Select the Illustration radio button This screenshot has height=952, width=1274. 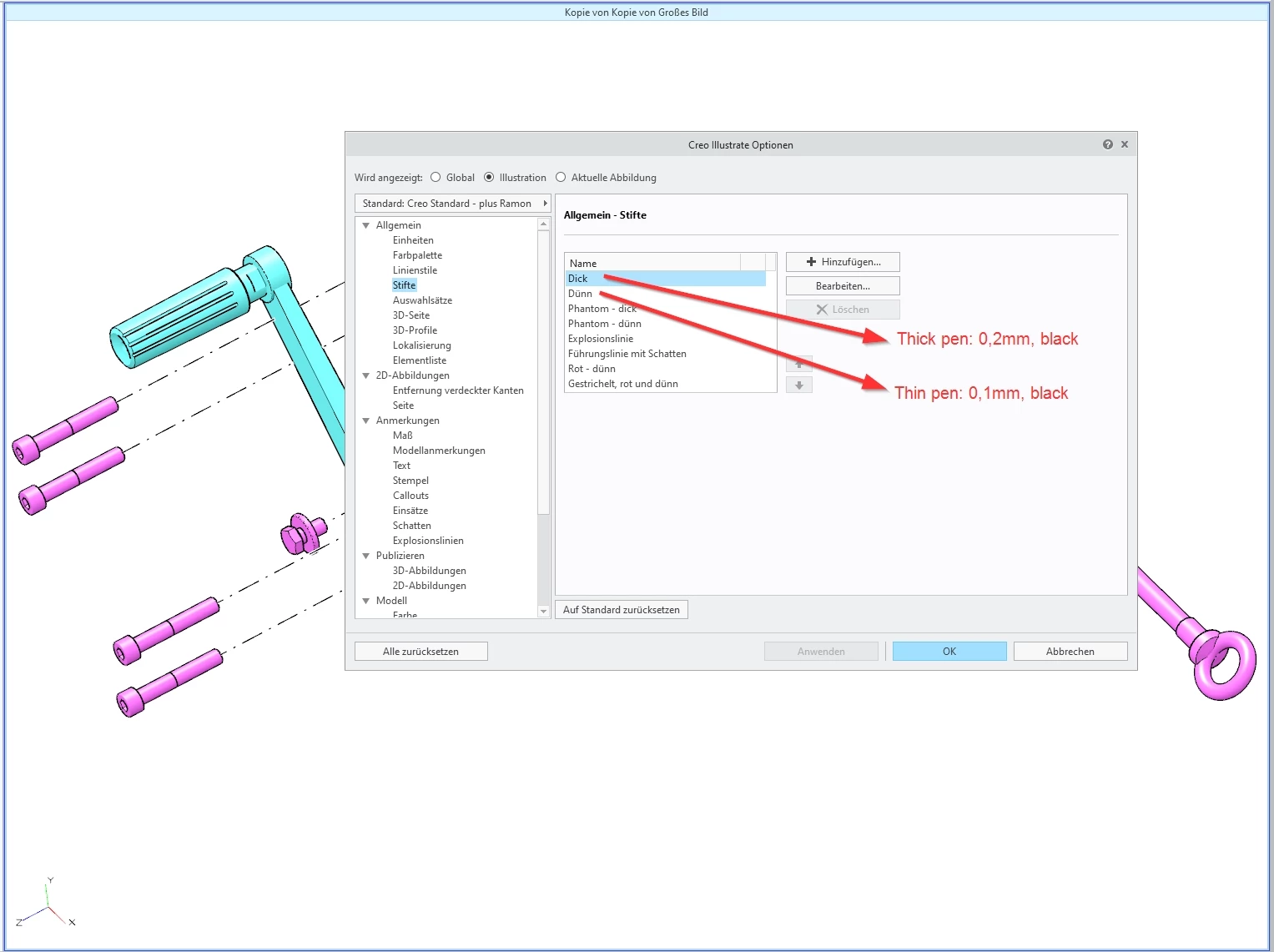489,177
